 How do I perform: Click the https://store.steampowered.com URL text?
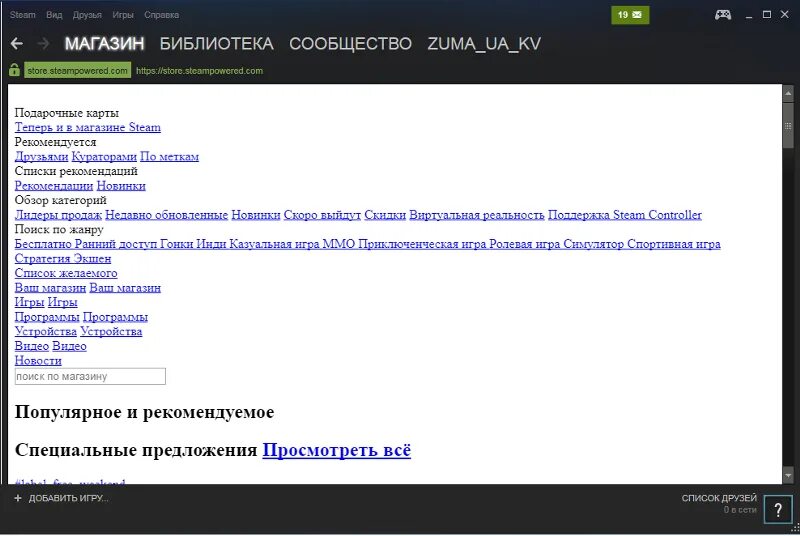point(199,71)
